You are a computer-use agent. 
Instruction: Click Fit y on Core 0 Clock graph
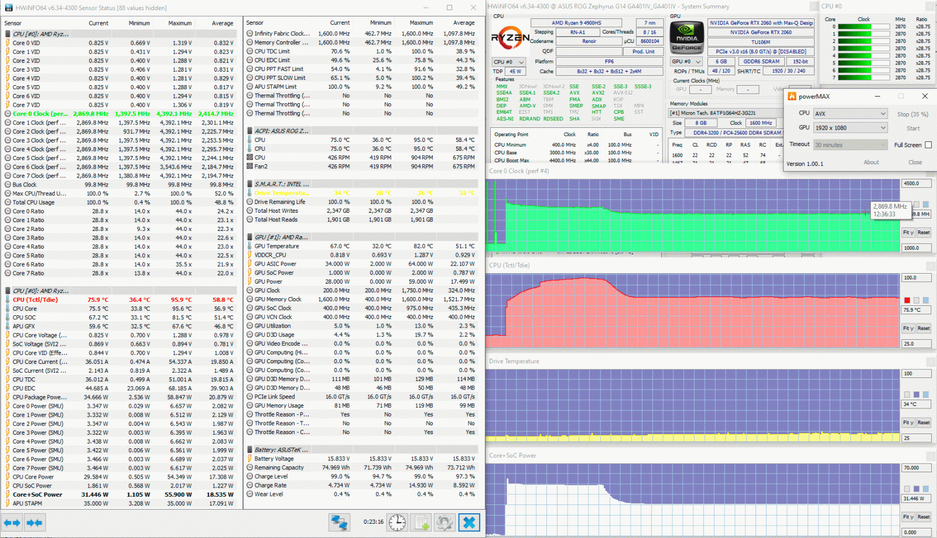coord(908,233)
